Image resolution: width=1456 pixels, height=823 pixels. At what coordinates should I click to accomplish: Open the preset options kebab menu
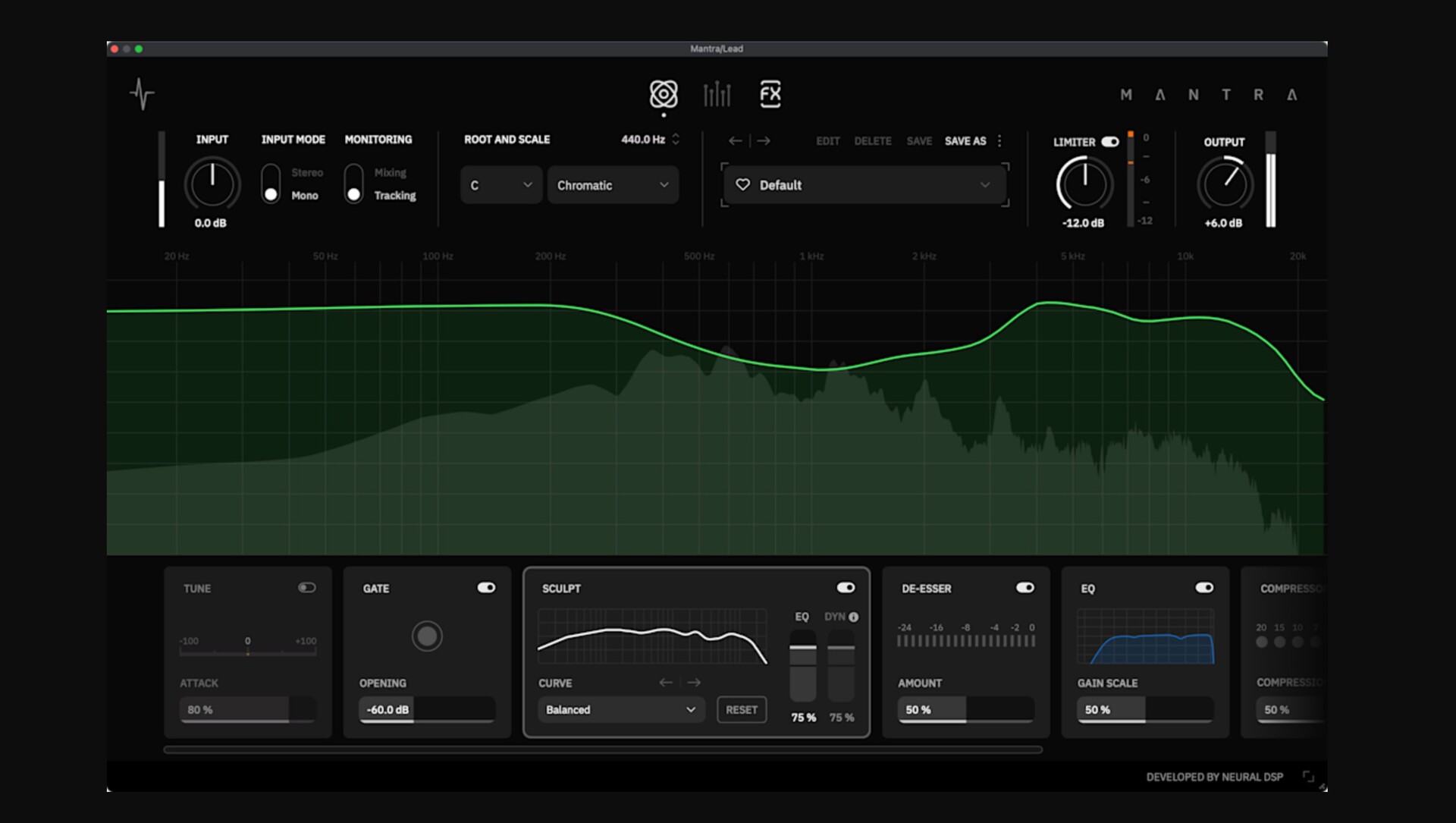coord(999,140)
